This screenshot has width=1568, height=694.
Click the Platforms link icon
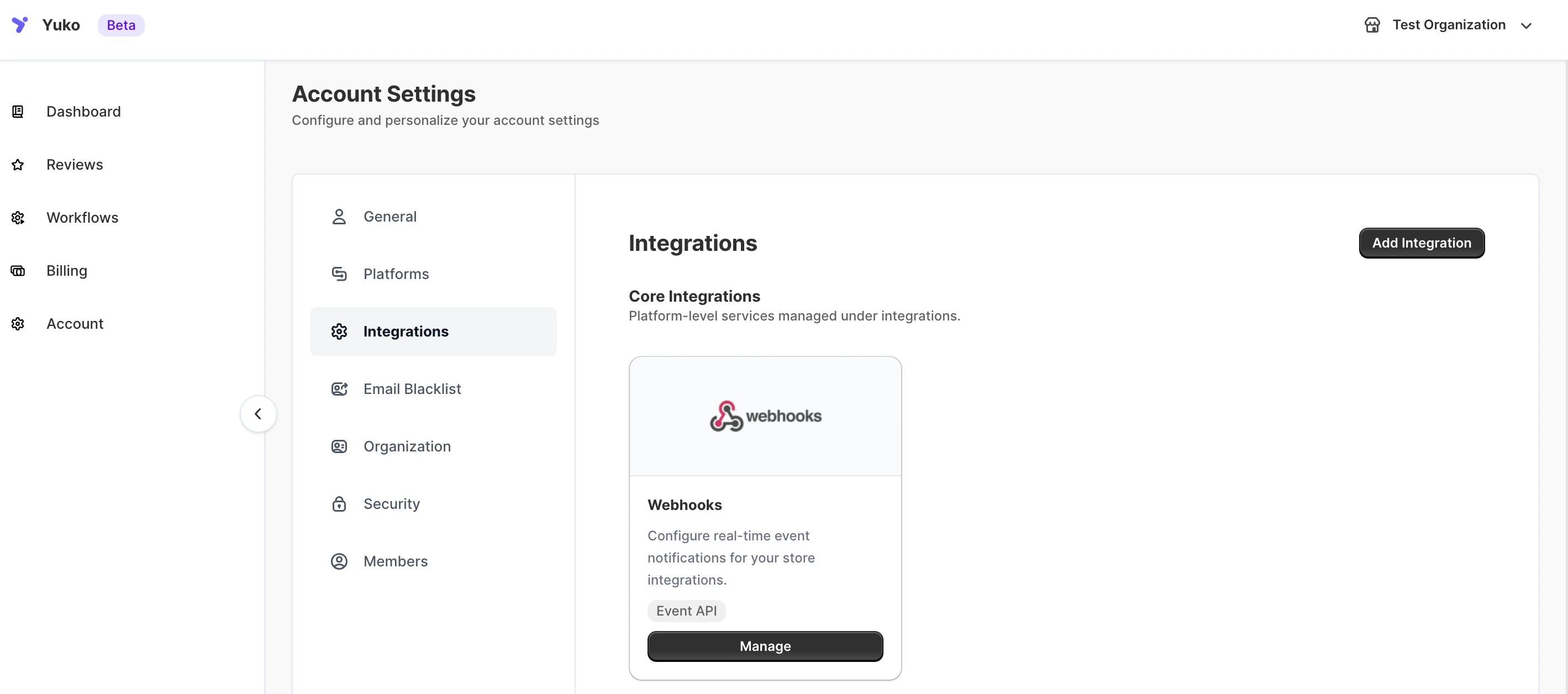point(339,274)
